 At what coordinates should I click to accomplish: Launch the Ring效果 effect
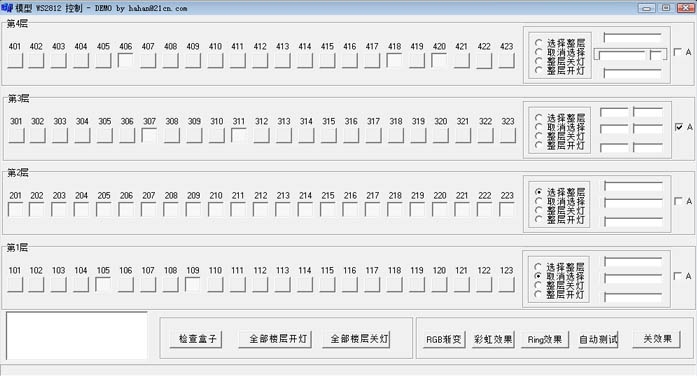click(545, 340)
